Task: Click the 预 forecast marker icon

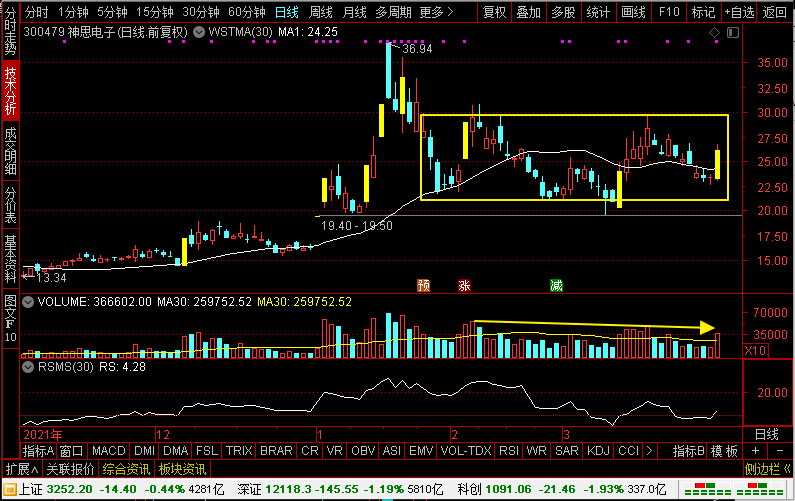Action: 424,285
